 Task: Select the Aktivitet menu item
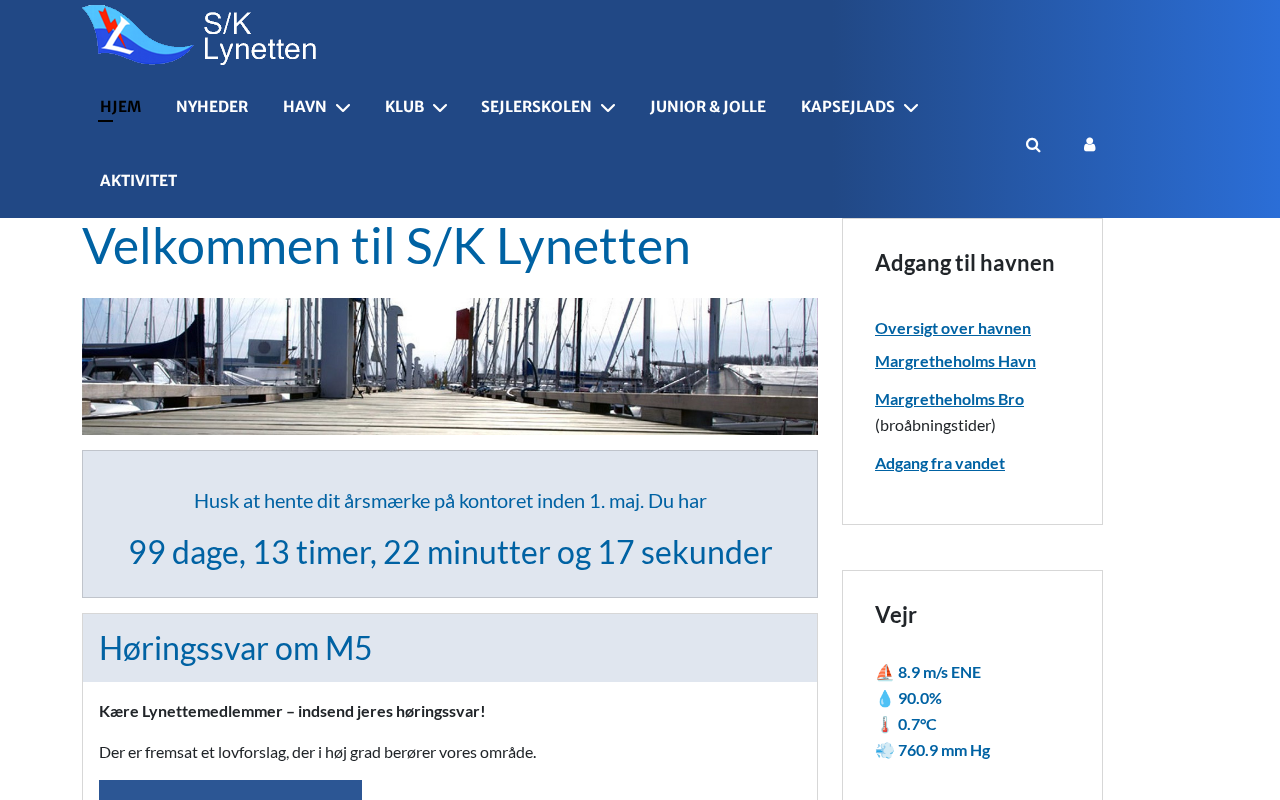coord(138,181)
